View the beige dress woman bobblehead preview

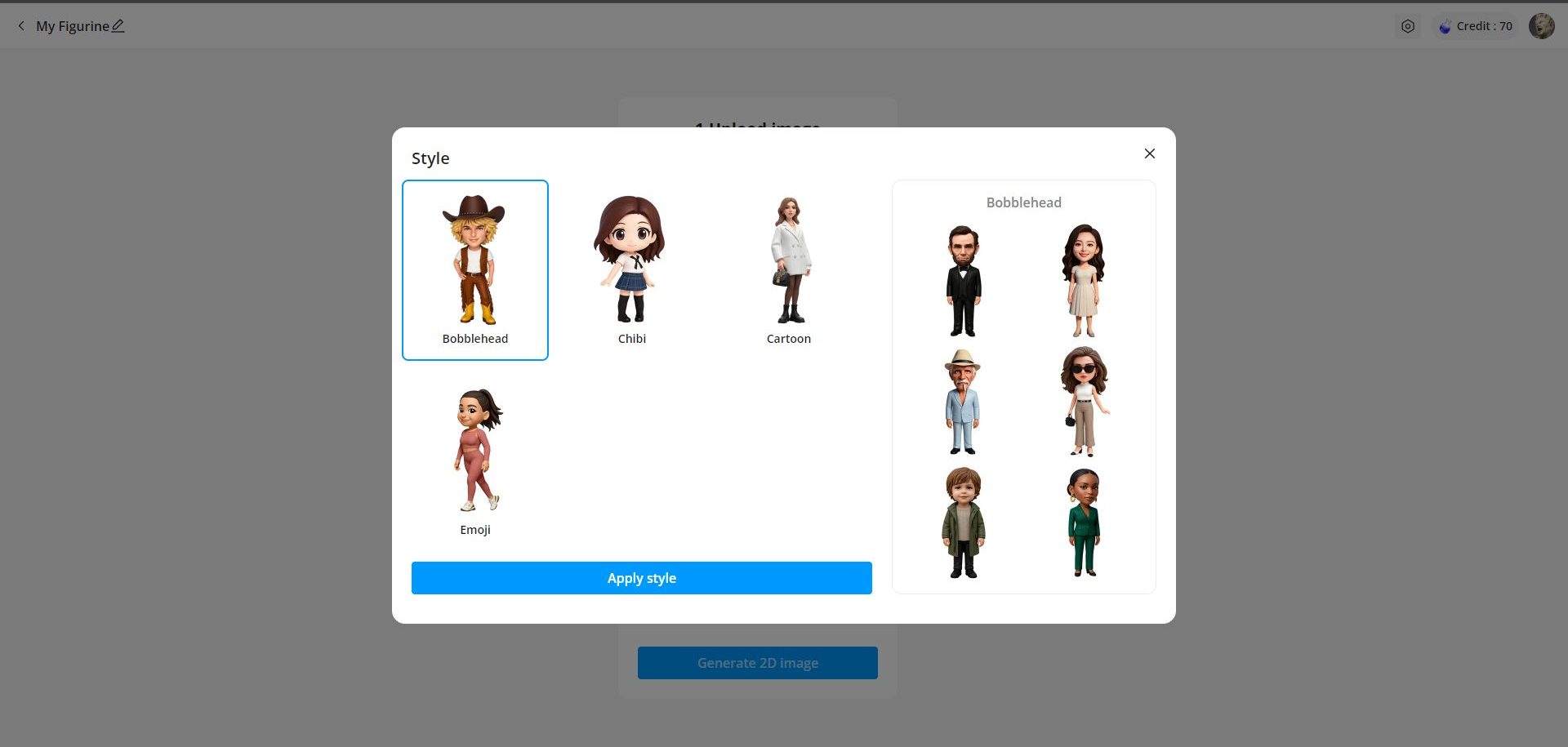tap(1084, 281)
